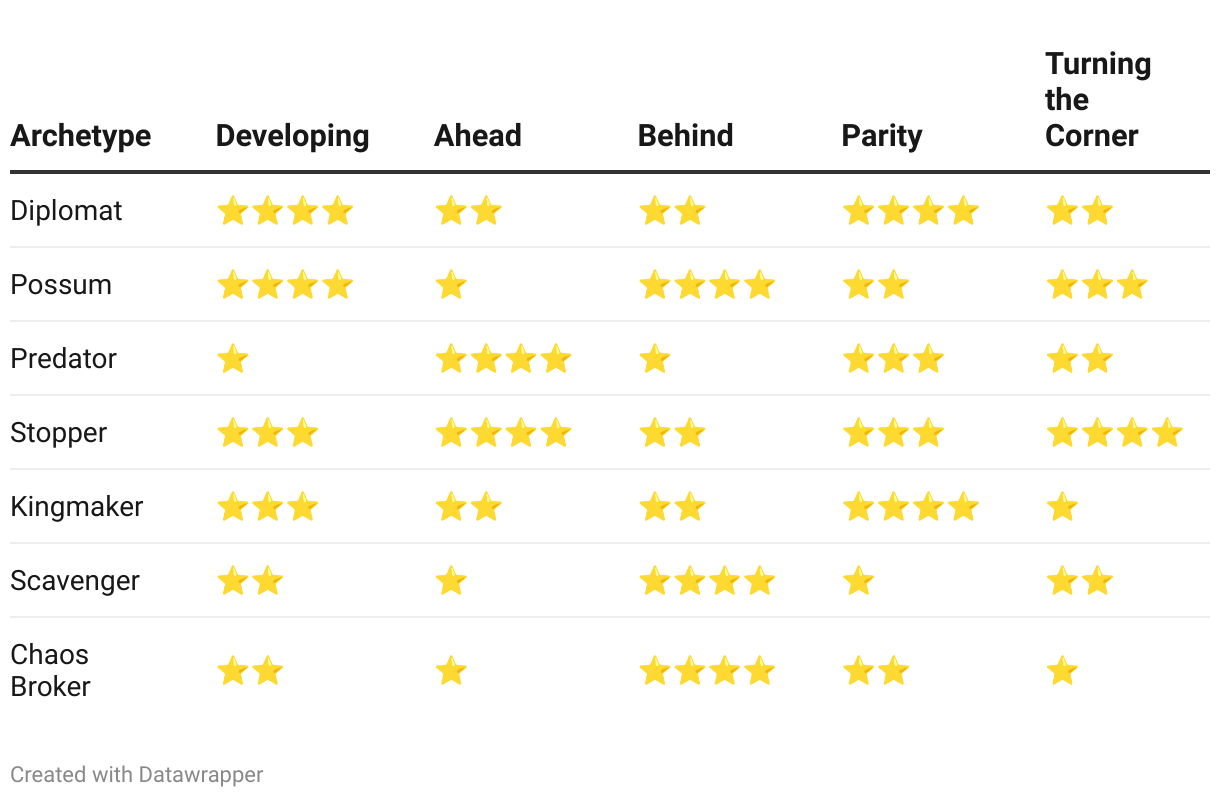Click the Turning the Corner header

click(1098, 100)
